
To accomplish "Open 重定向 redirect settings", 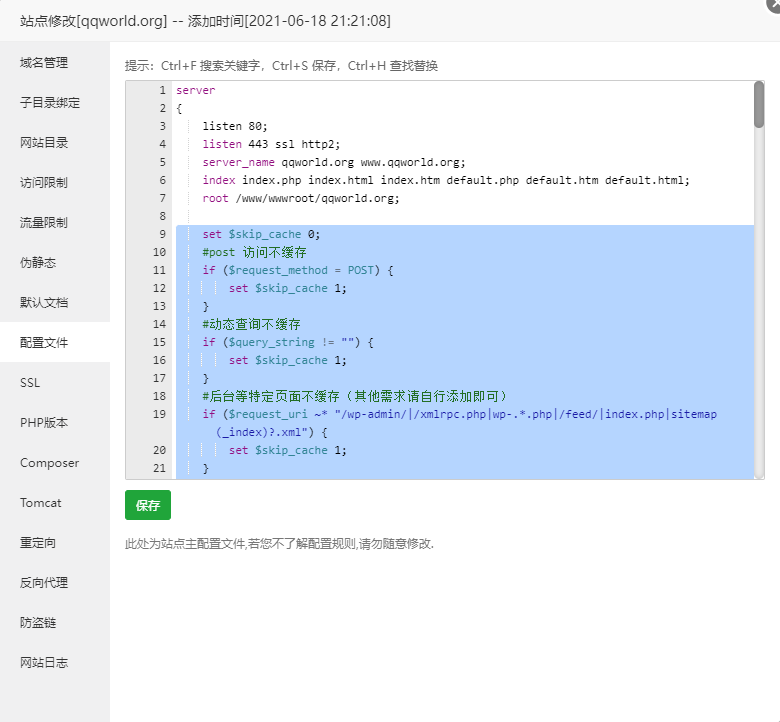I will click(38, 542).
